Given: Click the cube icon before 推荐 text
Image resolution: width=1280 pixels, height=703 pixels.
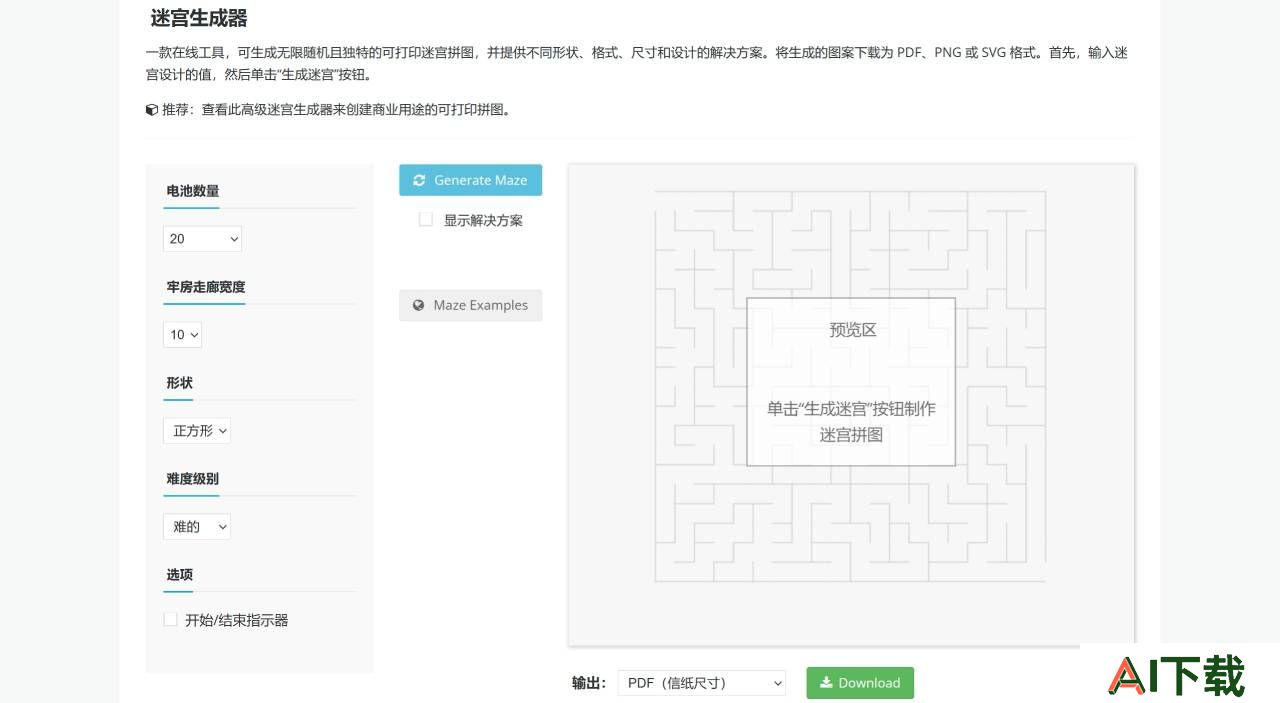Looking at the screenshot, I should 151,110.
